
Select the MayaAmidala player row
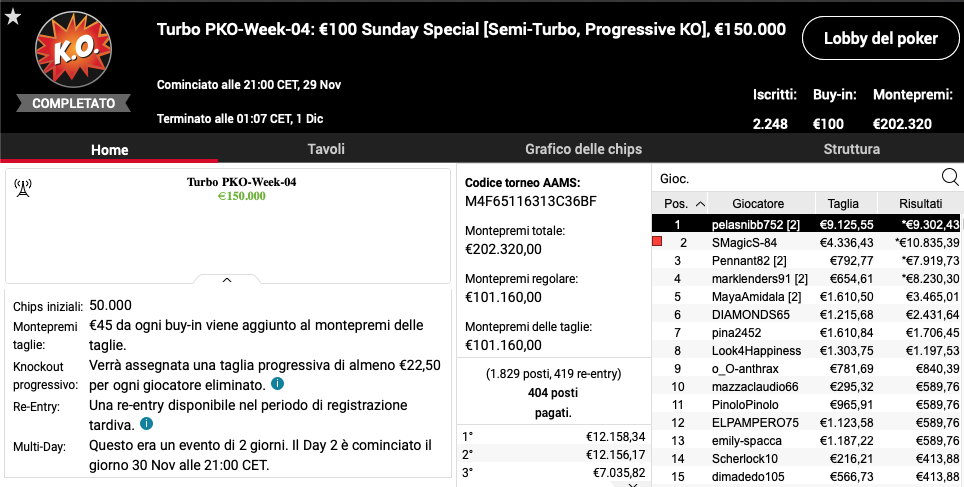point(807,296)
